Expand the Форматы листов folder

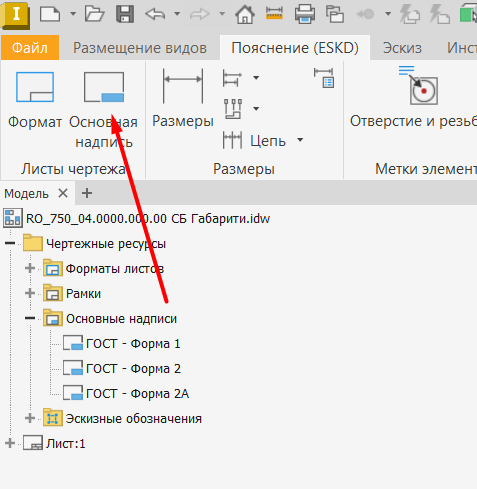pos(30,268)
